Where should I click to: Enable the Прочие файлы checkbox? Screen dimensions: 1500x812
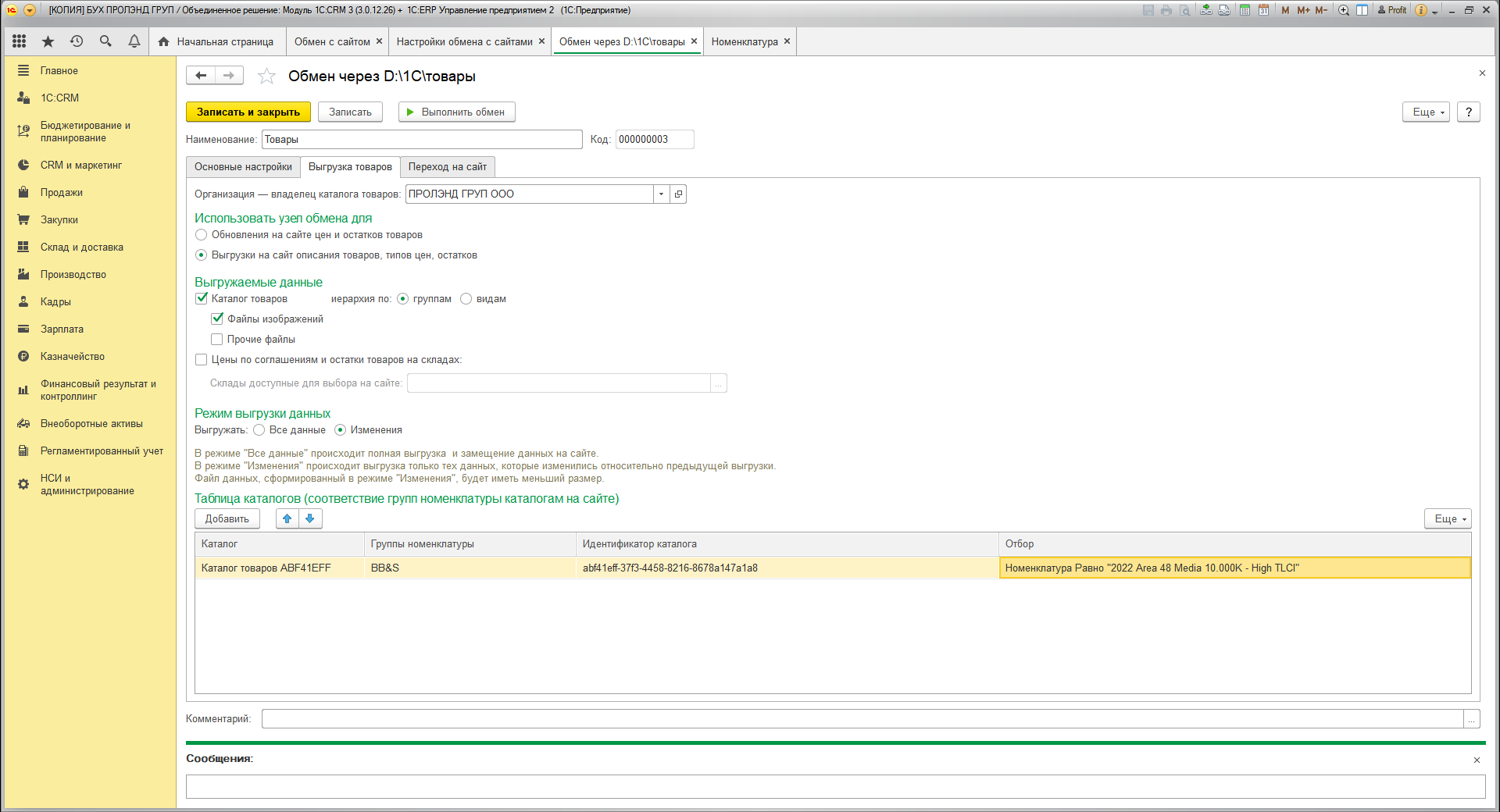click(x=217, y=340)
